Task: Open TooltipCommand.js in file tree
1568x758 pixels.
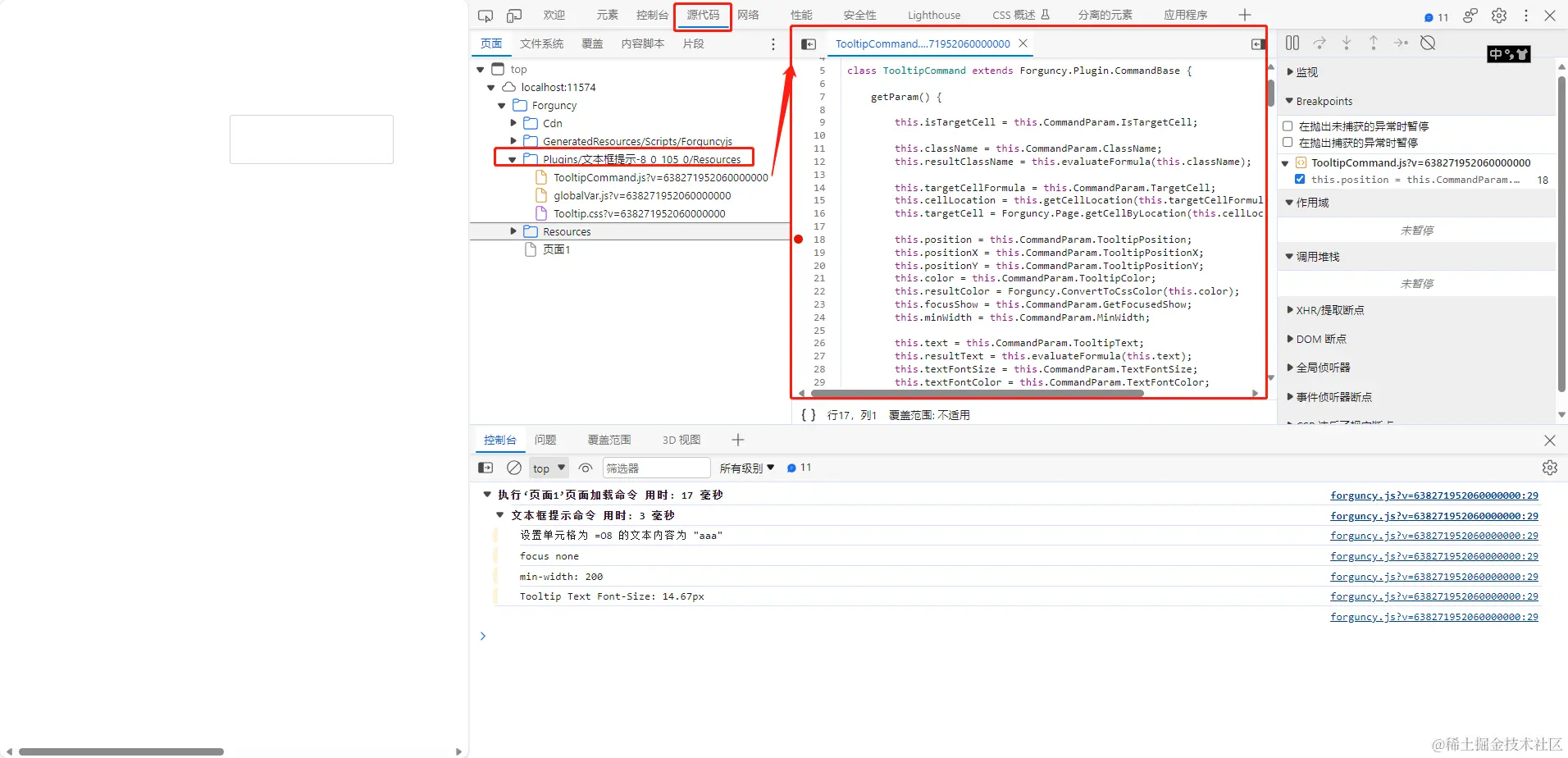Action: pos(660,177)
